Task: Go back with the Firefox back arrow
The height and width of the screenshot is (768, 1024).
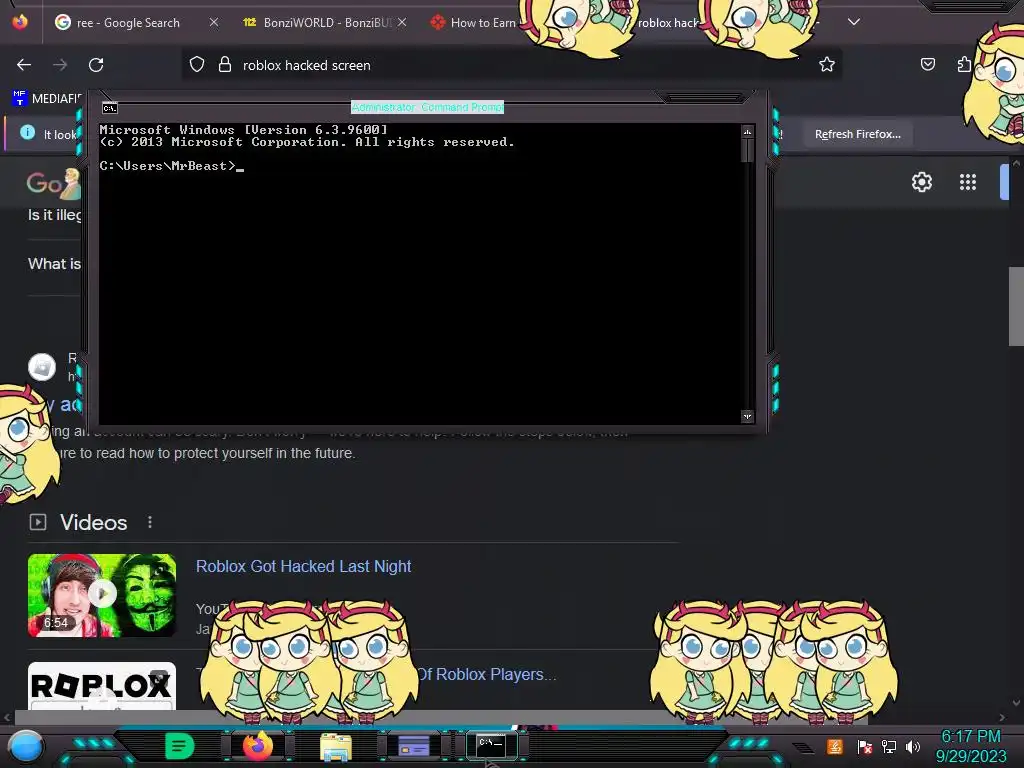Action: 24,65
